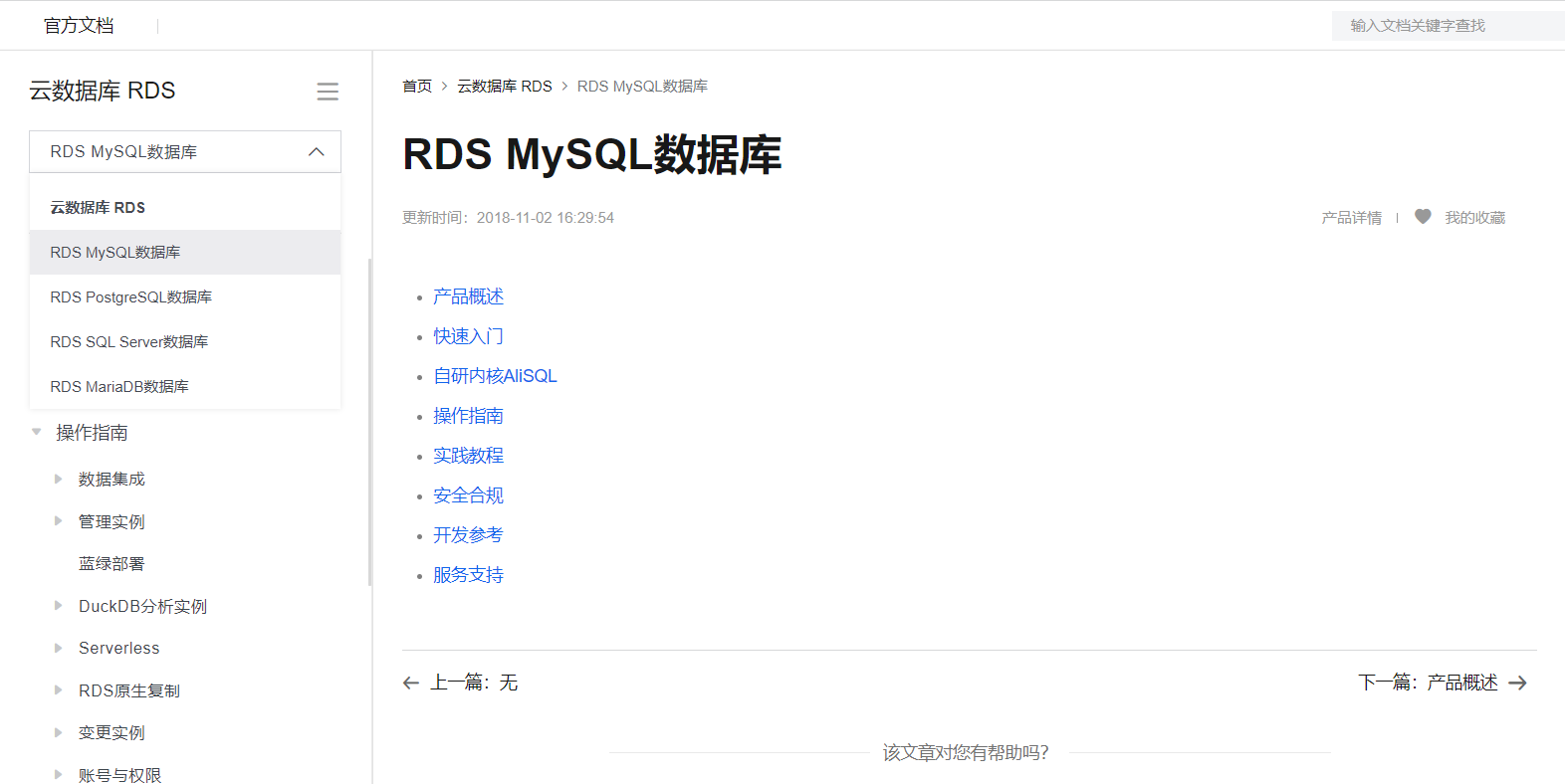Focus the document keyword search field
This screenshot has height=784, width=1565.
(x=1449, y=26)
